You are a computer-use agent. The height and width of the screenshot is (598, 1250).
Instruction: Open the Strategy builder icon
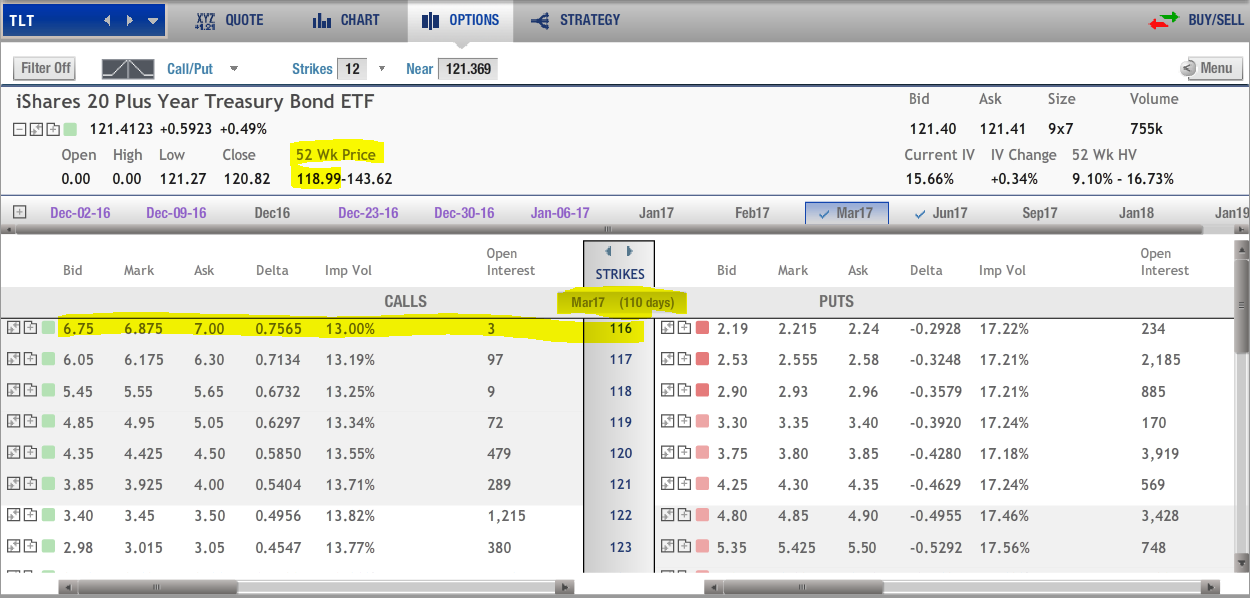[540, 20]
